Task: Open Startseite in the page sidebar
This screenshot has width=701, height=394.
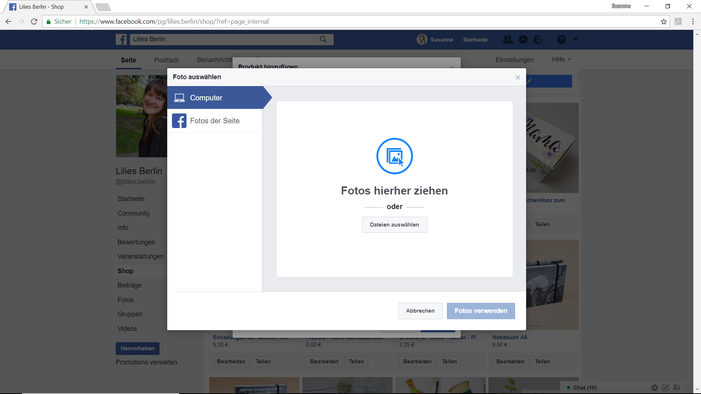Action: 131,199
